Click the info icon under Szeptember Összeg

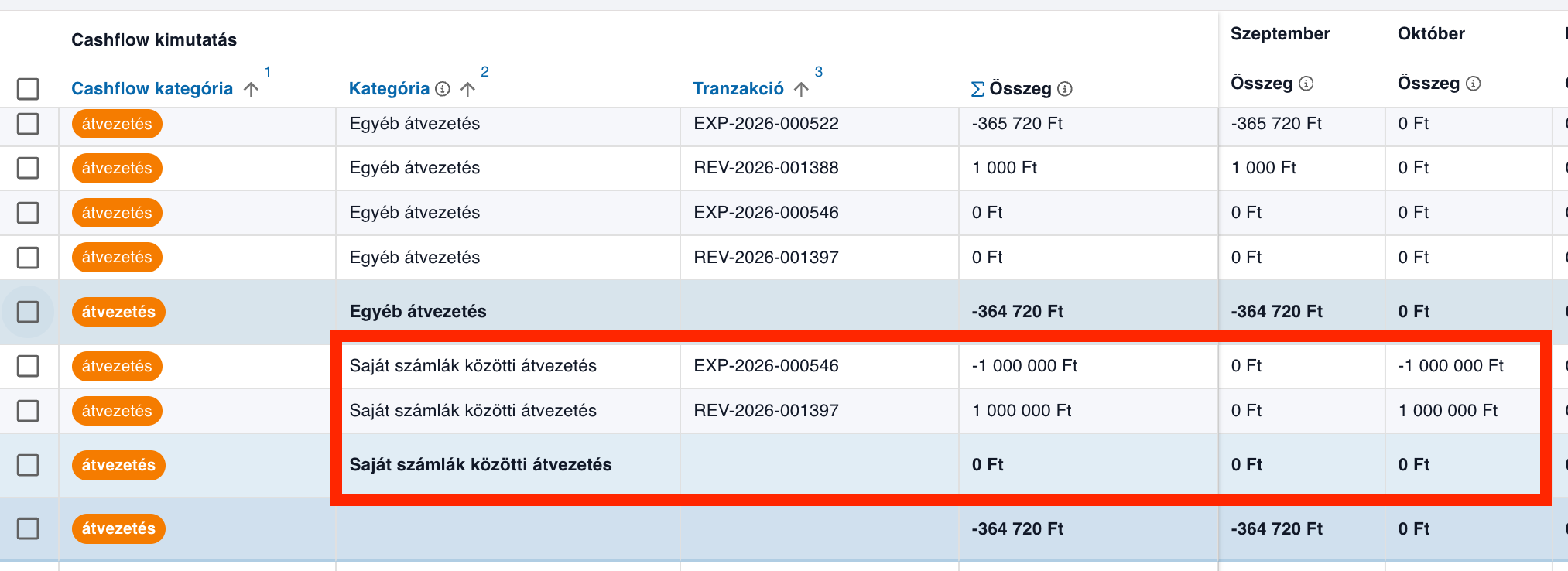(x=1306, y=84)
